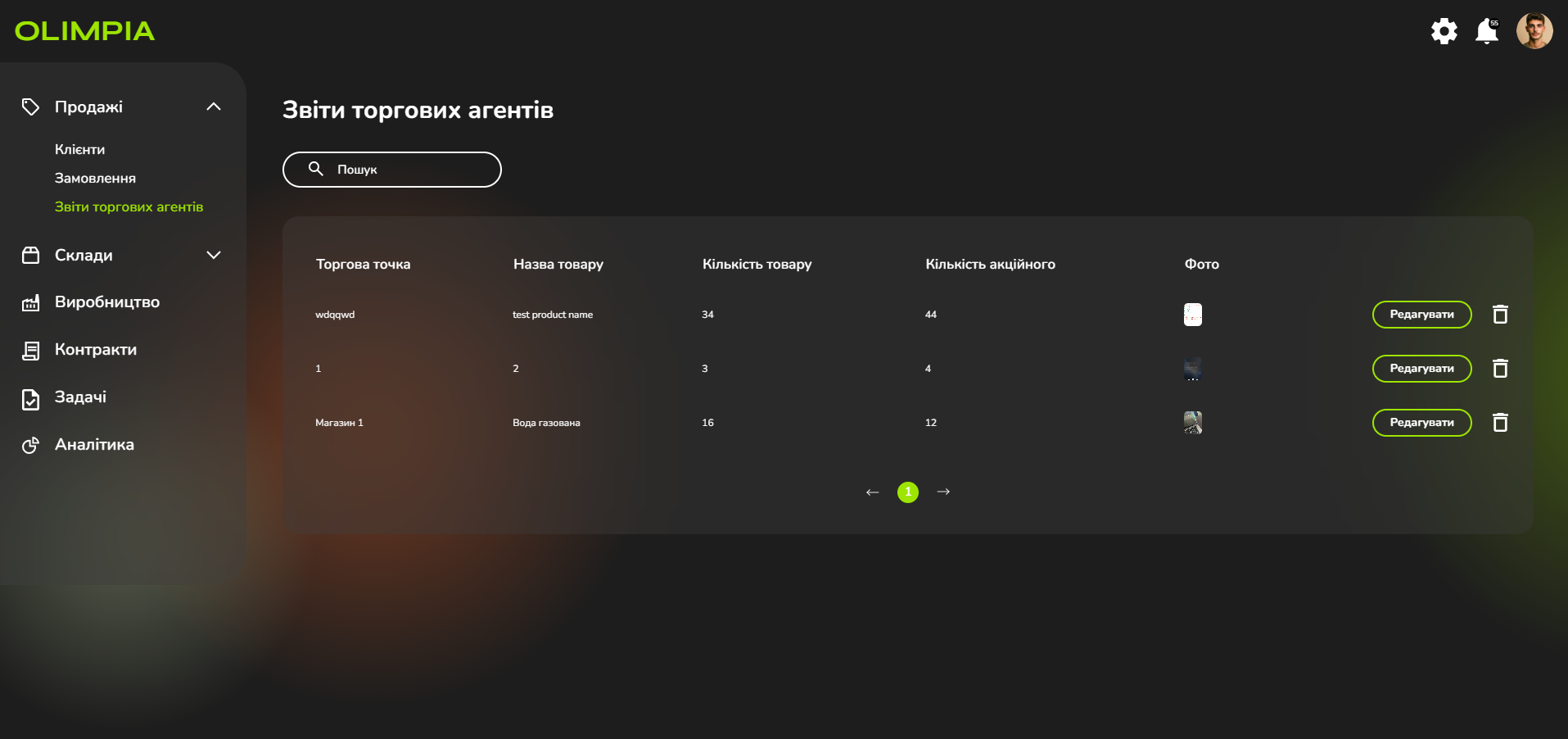Click the Продажі tag icon
This screenshot has width=1568, height=739.
(x=30, y=107)
